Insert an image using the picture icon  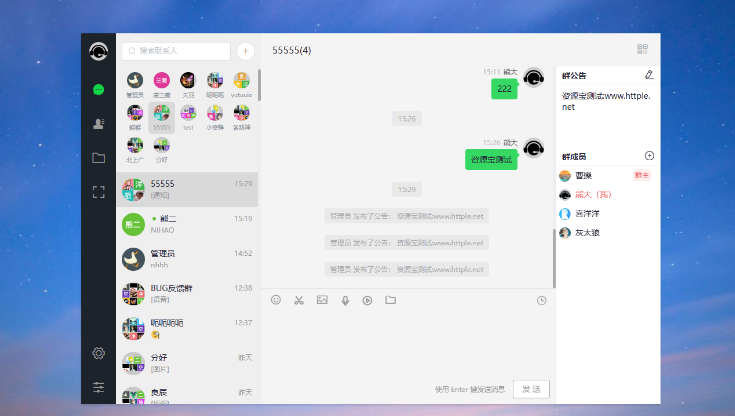322,300
